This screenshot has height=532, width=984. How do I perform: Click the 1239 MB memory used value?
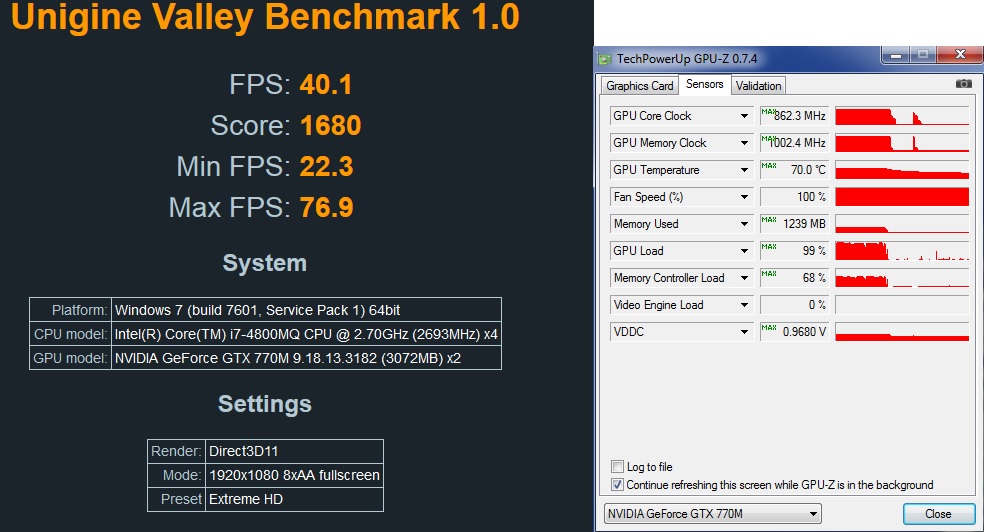click(x=794, y=224)
